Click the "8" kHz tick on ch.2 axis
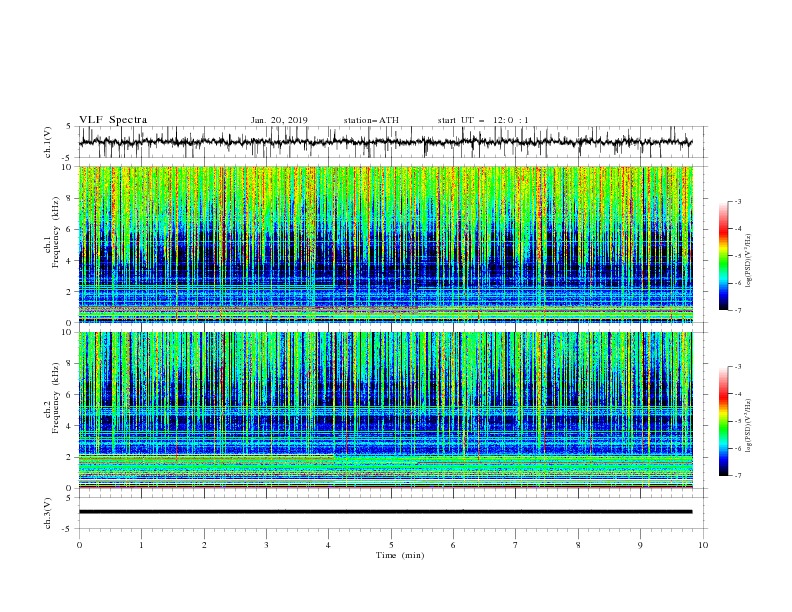 coord(71,364)
